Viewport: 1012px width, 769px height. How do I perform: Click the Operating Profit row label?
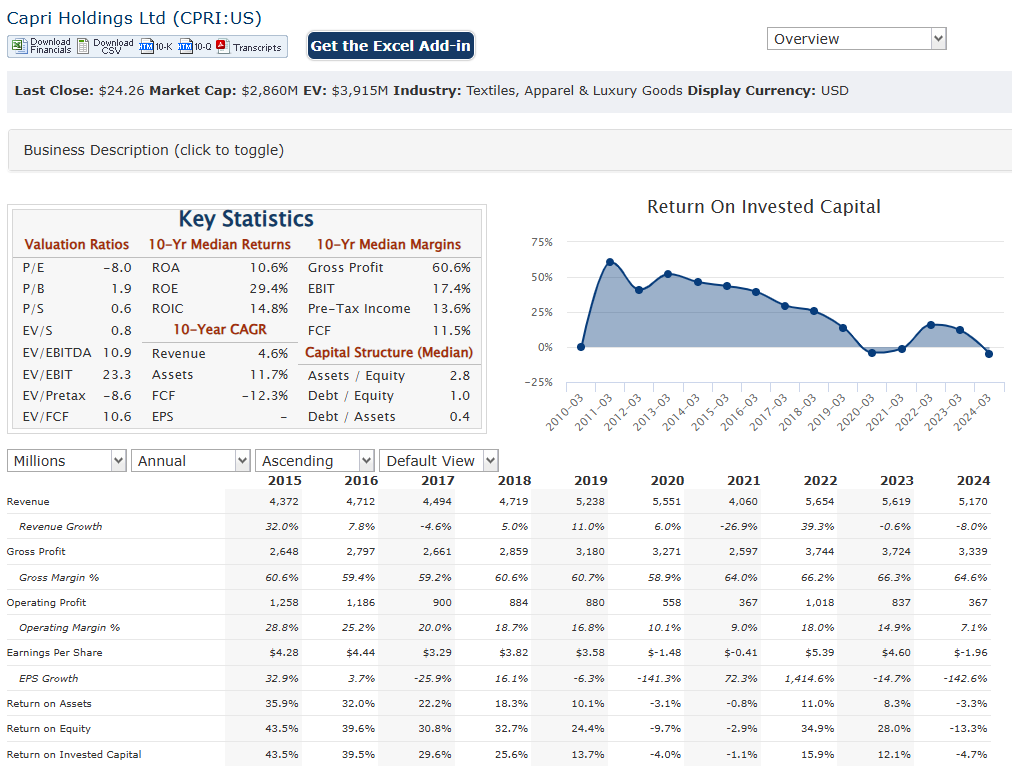[x=46, y=603]
